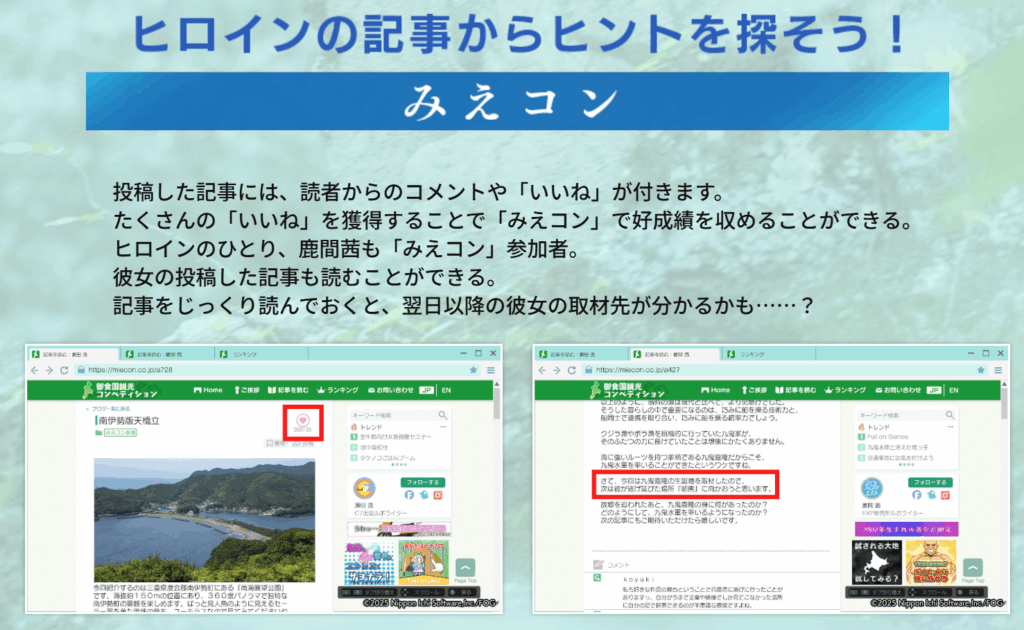The image size is (1024, 630).
Task: Bookmark a728 page with the star
Action: 473,370
